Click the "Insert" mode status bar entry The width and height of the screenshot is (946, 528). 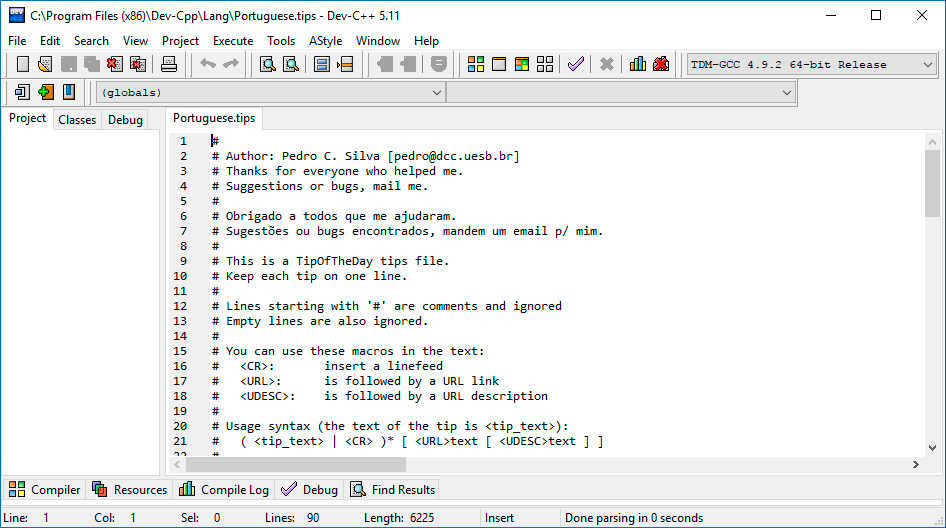[x=500, y=518]
